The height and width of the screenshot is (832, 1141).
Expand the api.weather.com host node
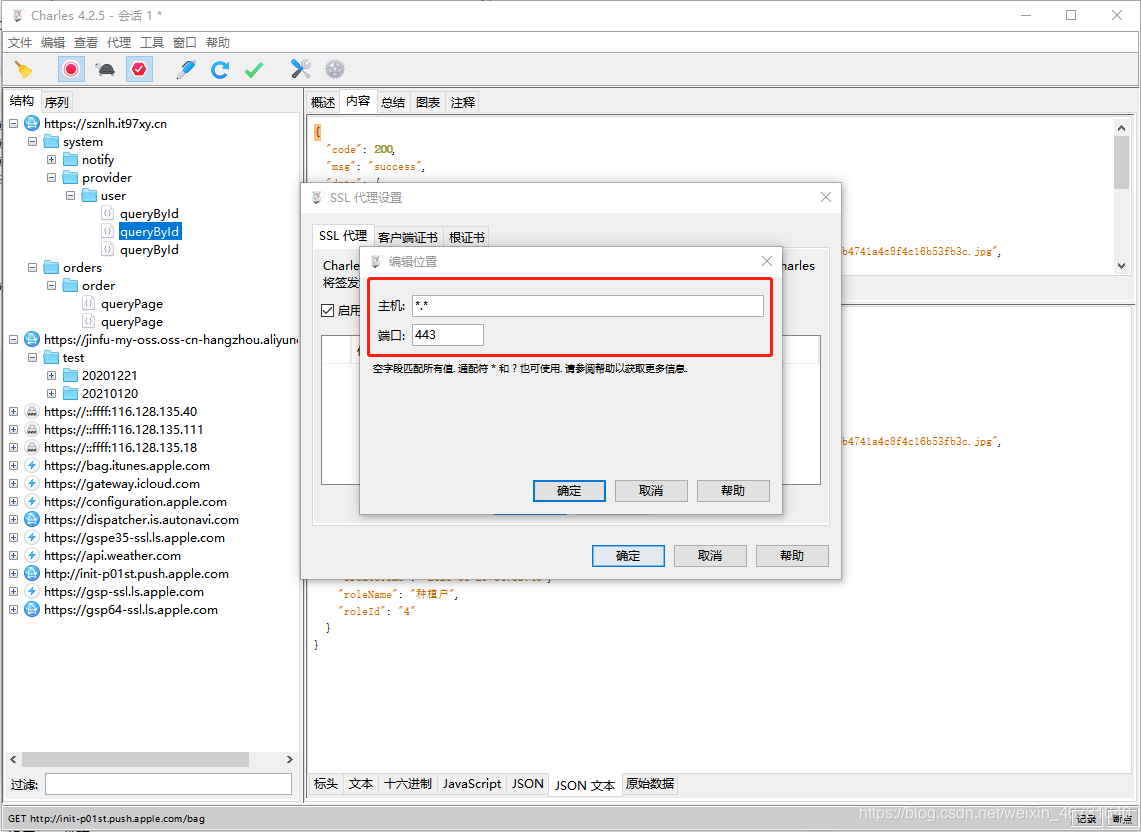pos(13,555)
